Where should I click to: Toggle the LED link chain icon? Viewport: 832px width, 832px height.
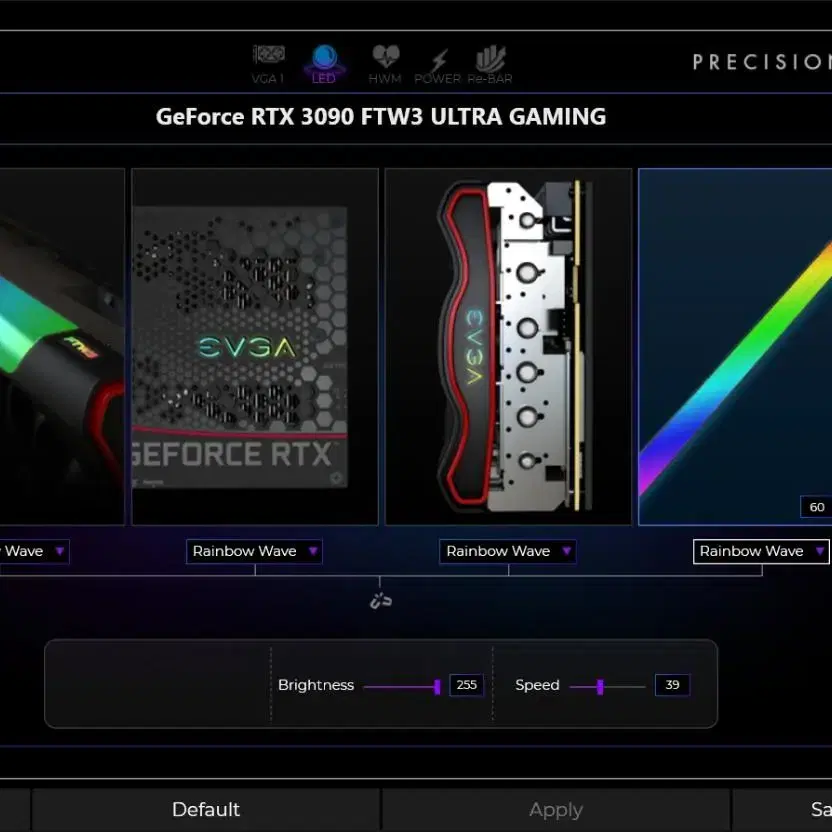[380, 601]
